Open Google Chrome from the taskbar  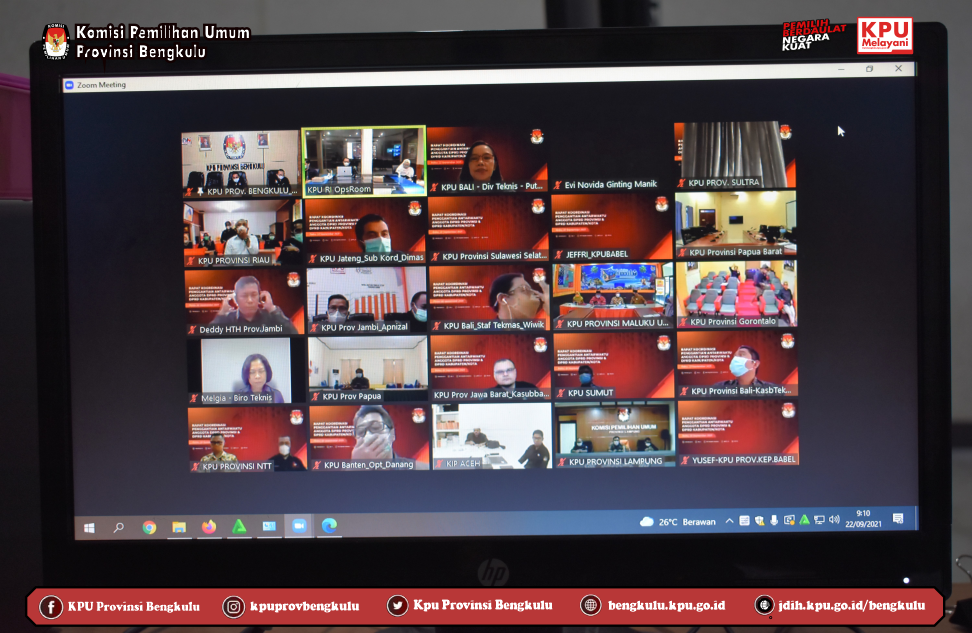pyautogui.click(x=149, y=526)
